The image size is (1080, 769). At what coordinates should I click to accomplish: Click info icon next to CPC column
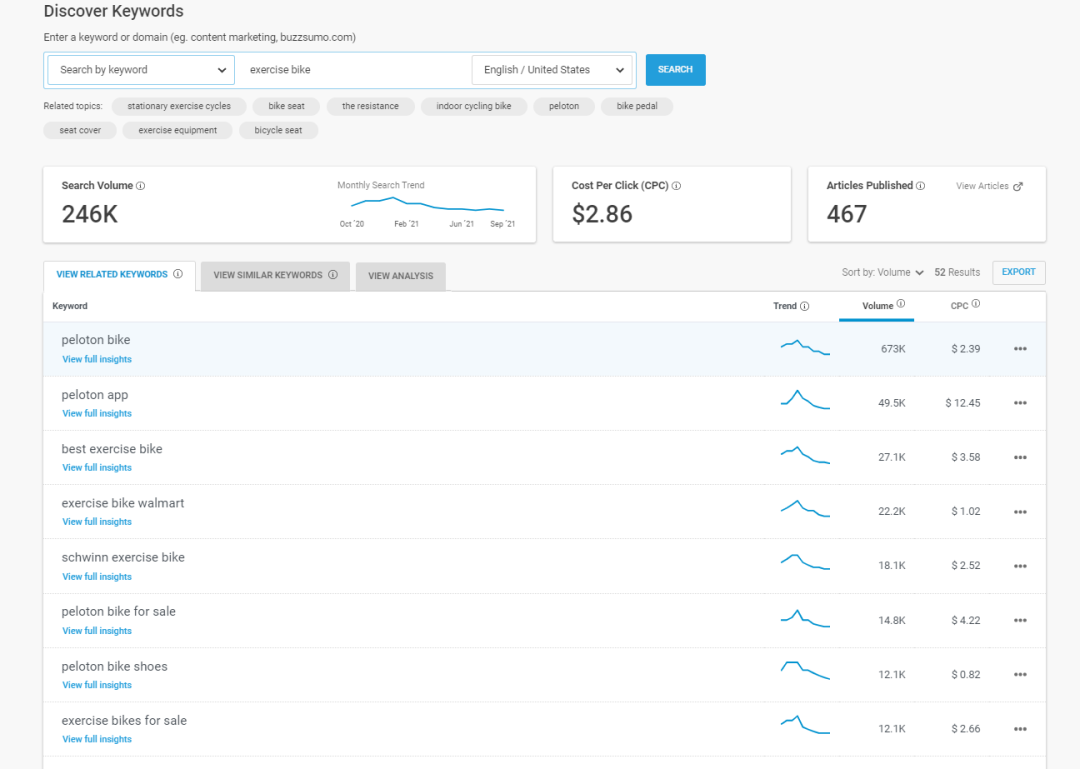(x=976, y=305)
